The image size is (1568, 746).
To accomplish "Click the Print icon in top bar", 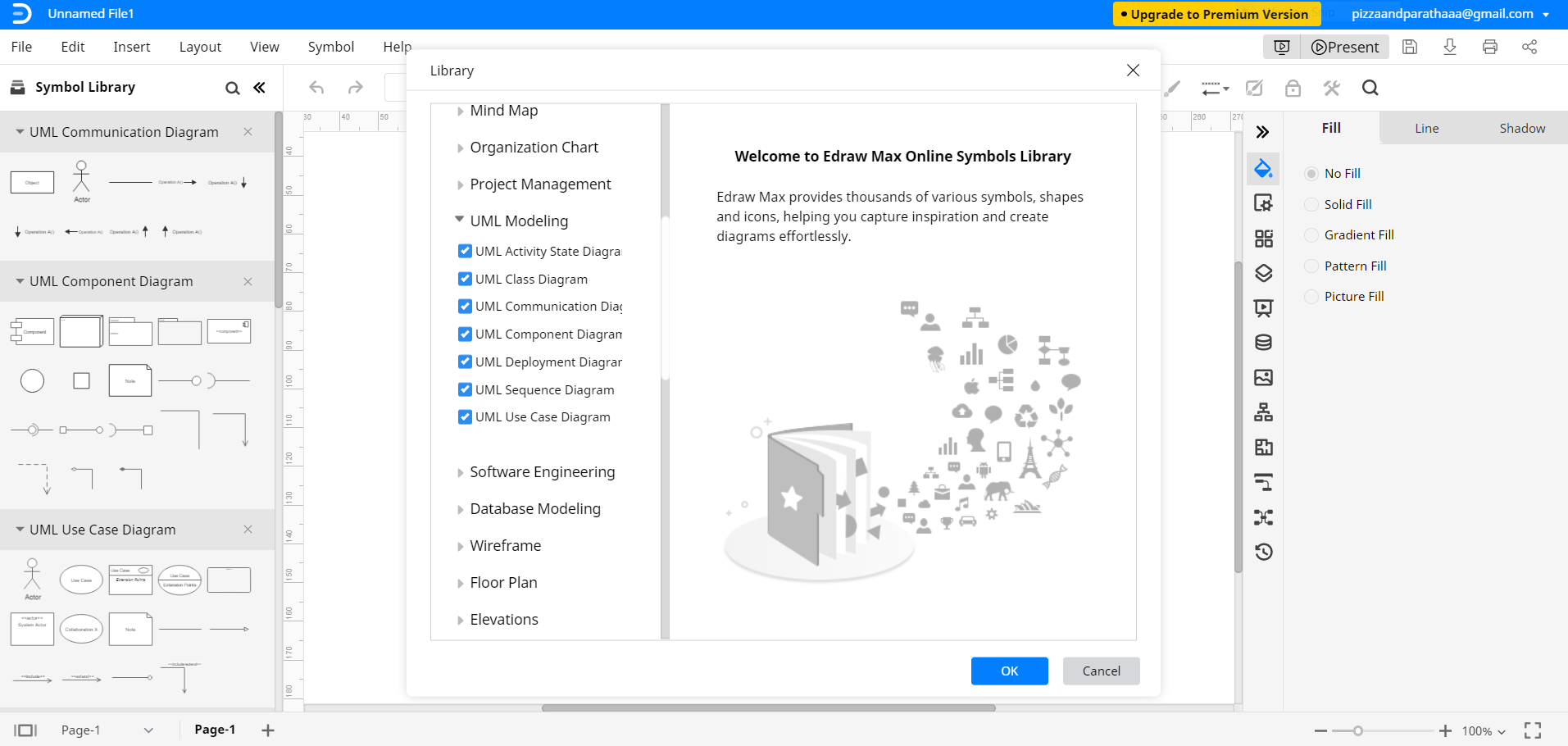I will [1490, 47].
